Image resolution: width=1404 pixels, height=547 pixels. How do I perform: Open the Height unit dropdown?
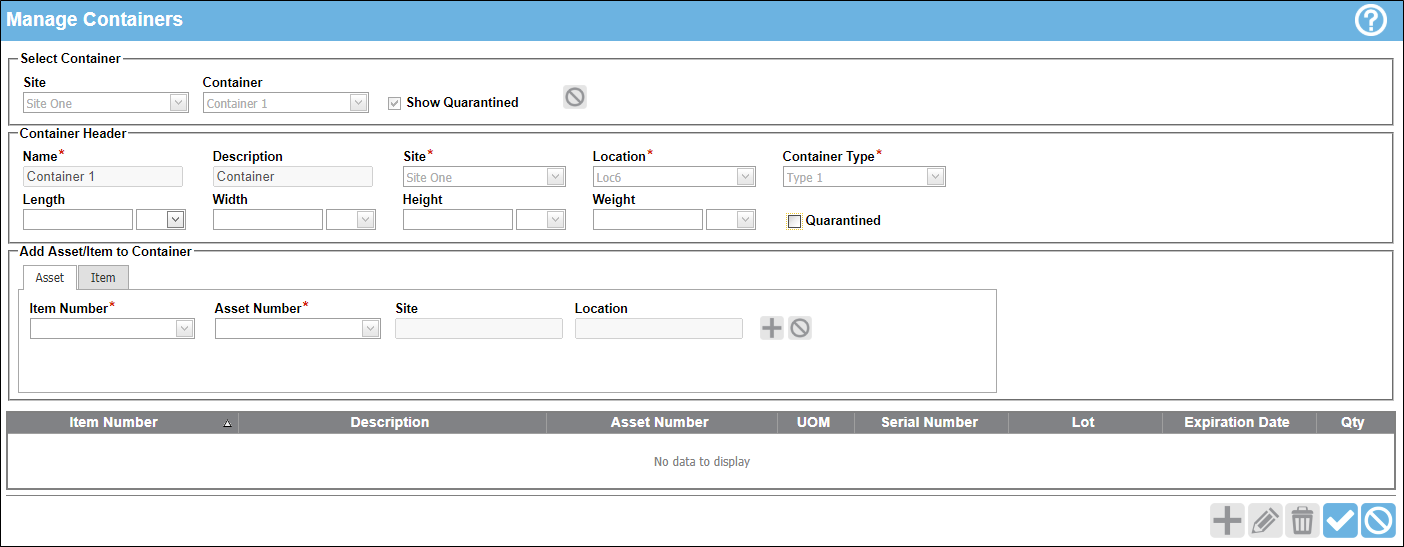click(x=555, y=220)
